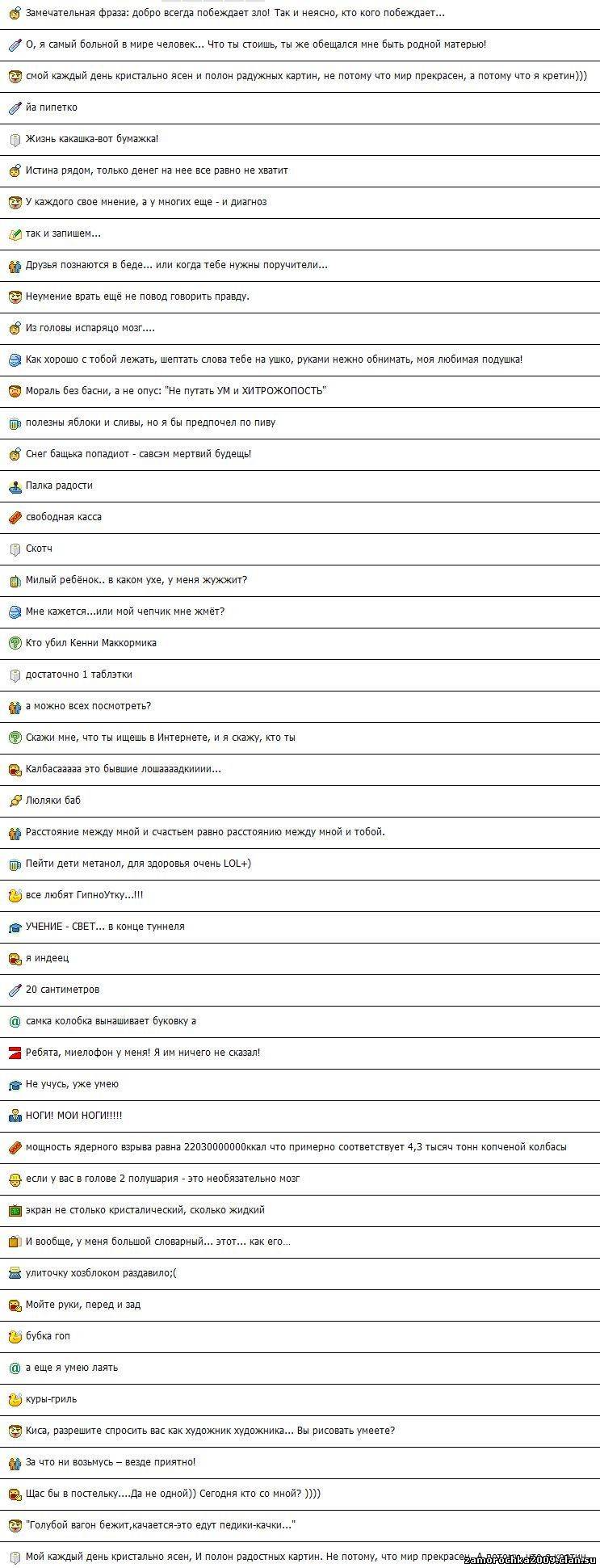Select the green icon beside "Кто убил Кенни Маккормика"
Screen dimensions: 600x1568
14,643
